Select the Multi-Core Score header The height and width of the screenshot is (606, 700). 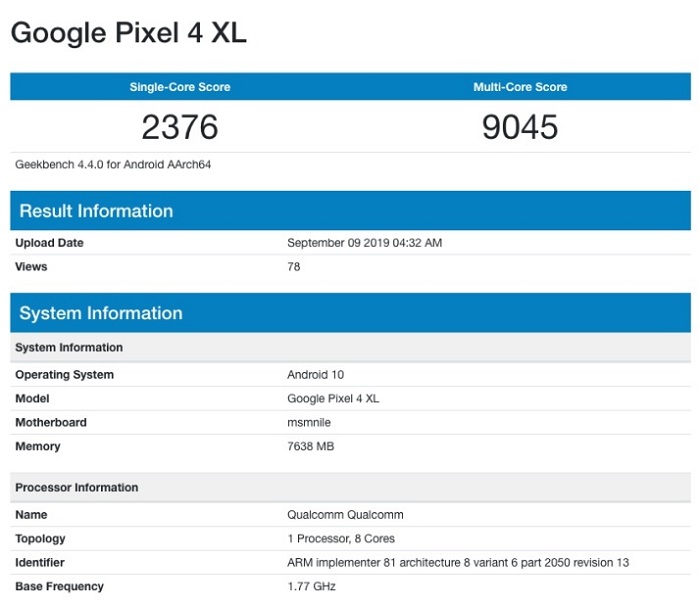(520, 87)
